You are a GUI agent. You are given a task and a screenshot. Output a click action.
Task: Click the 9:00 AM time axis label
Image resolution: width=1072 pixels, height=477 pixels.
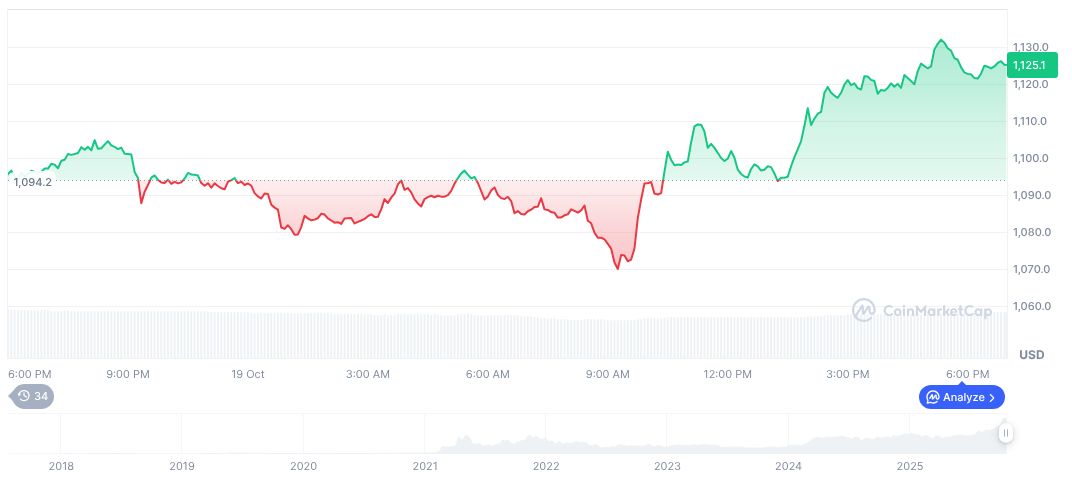pos(607,374)
